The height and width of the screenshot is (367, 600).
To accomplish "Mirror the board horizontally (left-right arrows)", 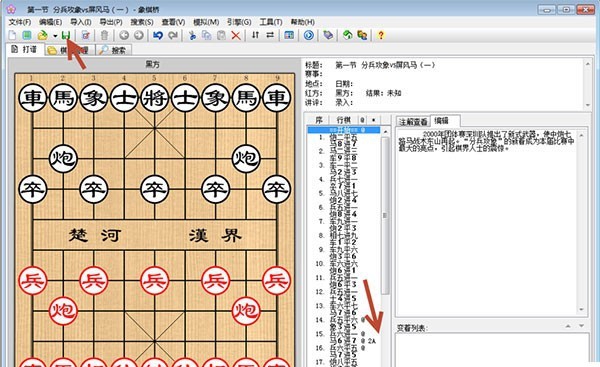I will pyautogui.click(x=270, y=35).
